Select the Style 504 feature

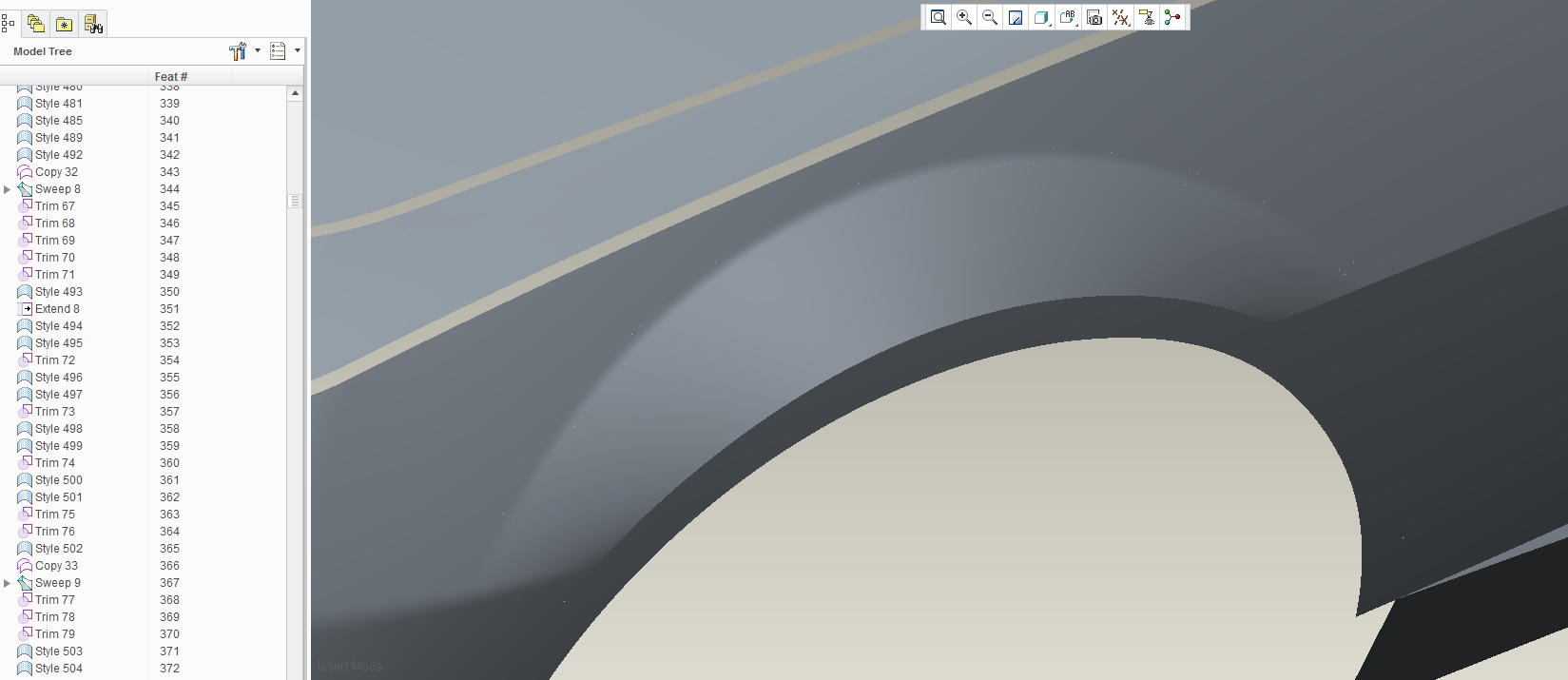59,669
